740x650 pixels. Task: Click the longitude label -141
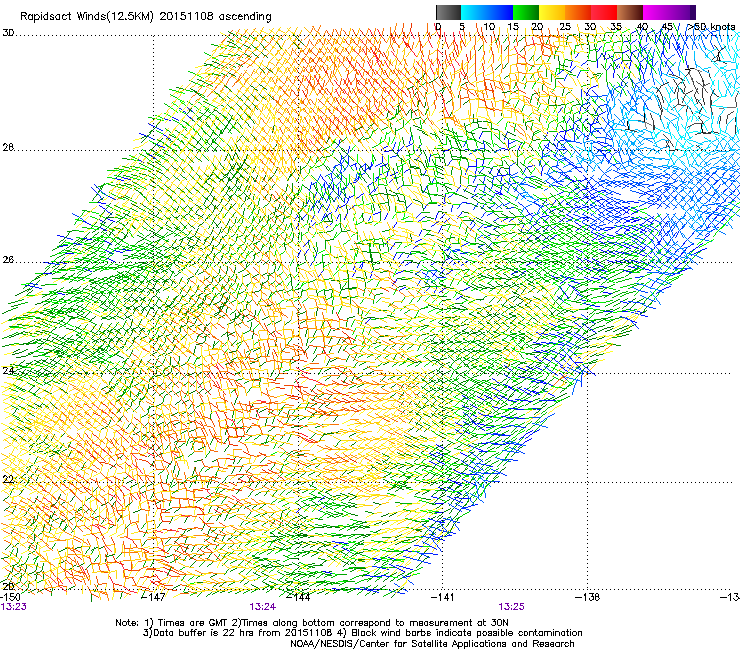442,597
